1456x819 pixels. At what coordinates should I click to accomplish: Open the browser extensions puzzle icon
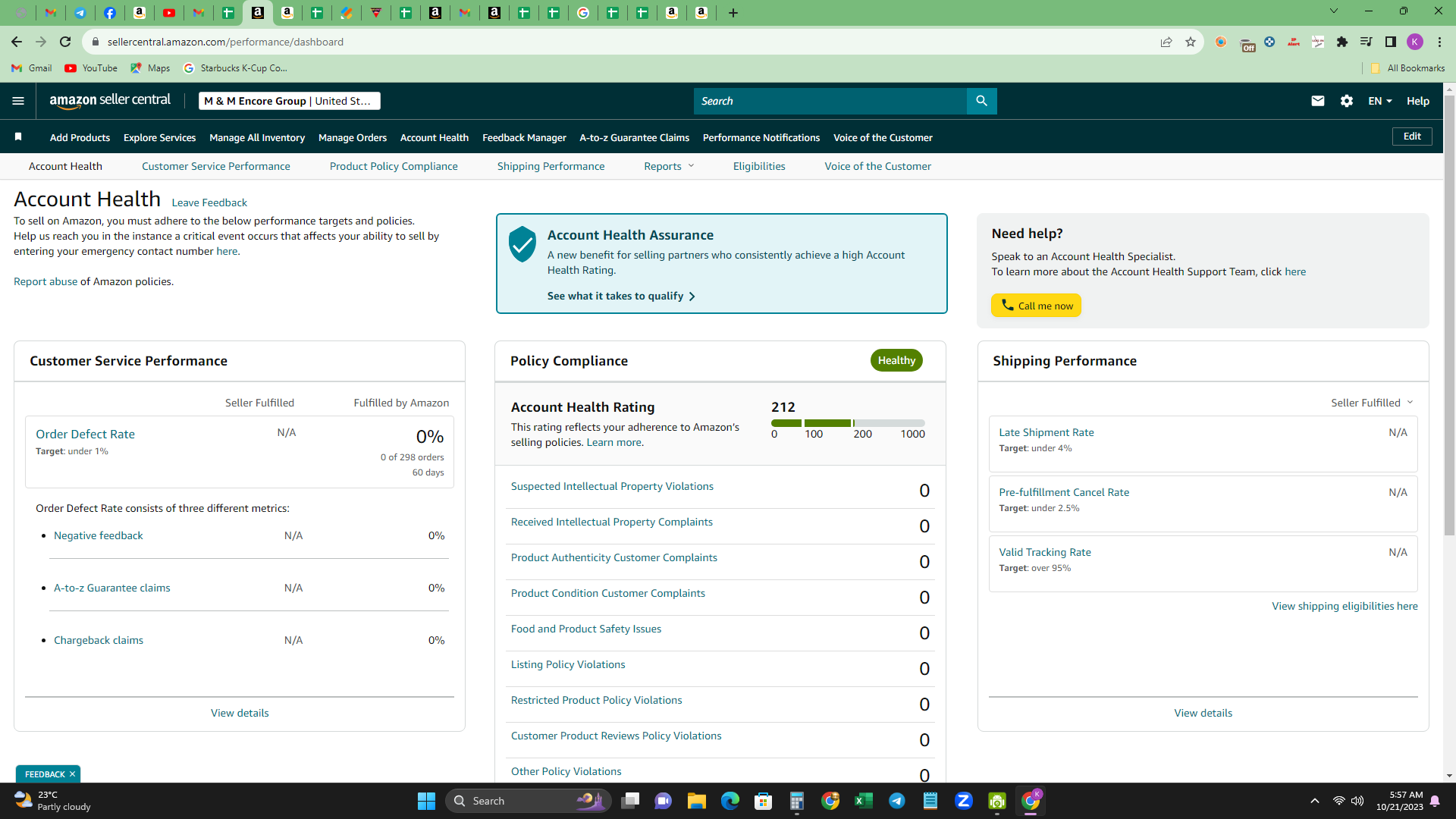[x=1342, y=42]
